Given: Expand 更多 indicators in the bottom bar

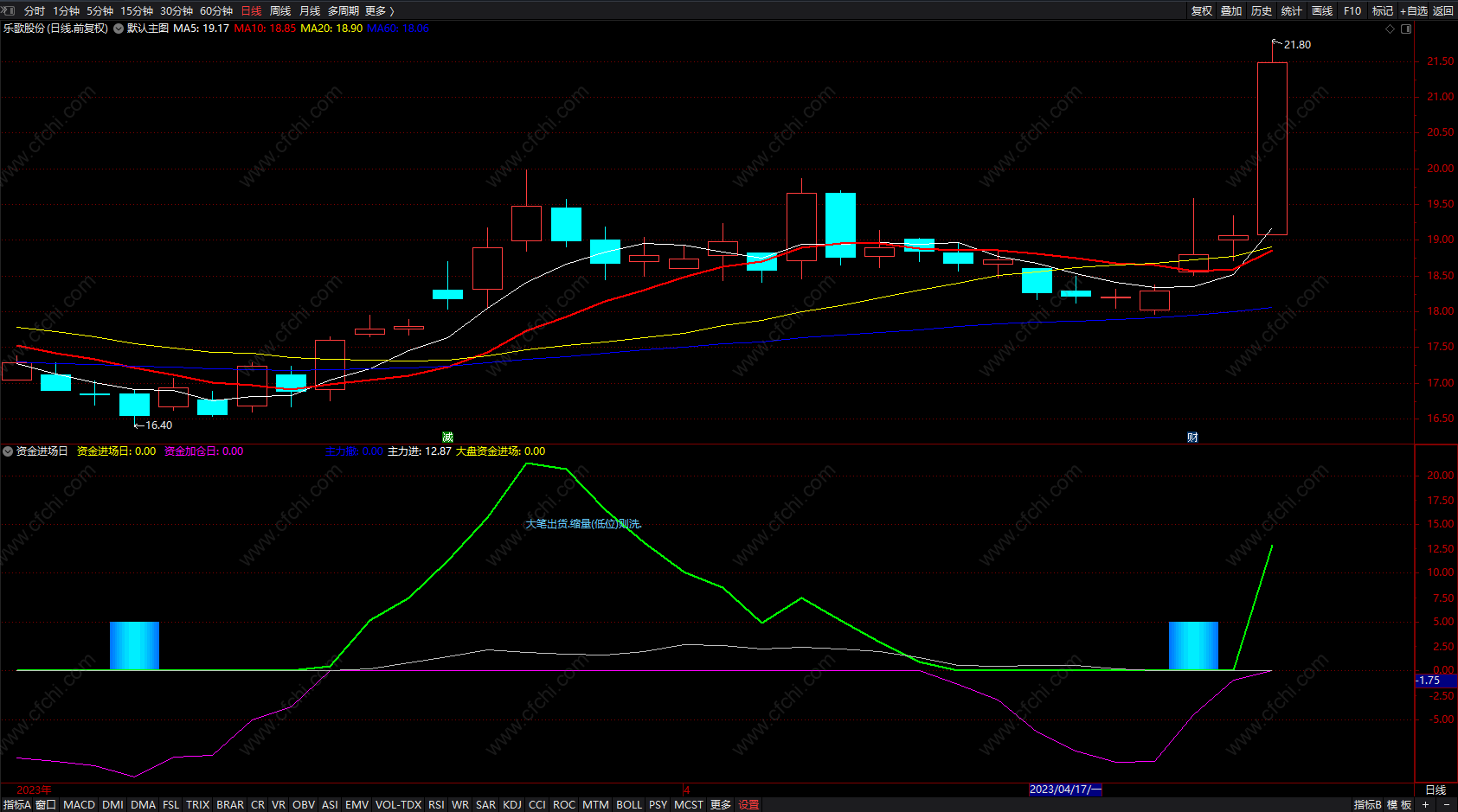Looking at the screenshot, I should click(x=721, y=804).
